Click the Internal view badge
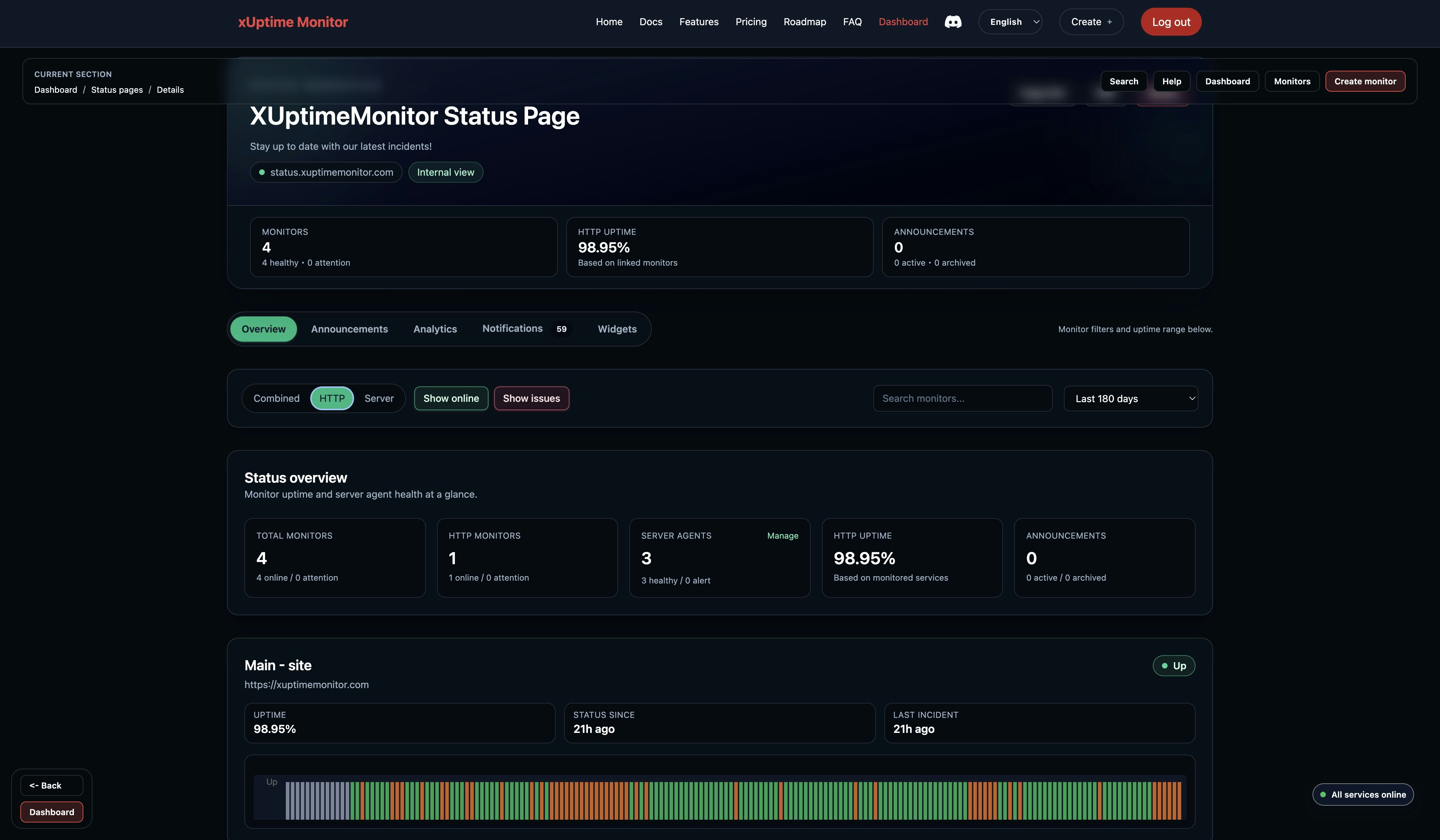The image size is (1440, 840). point(446,173)
